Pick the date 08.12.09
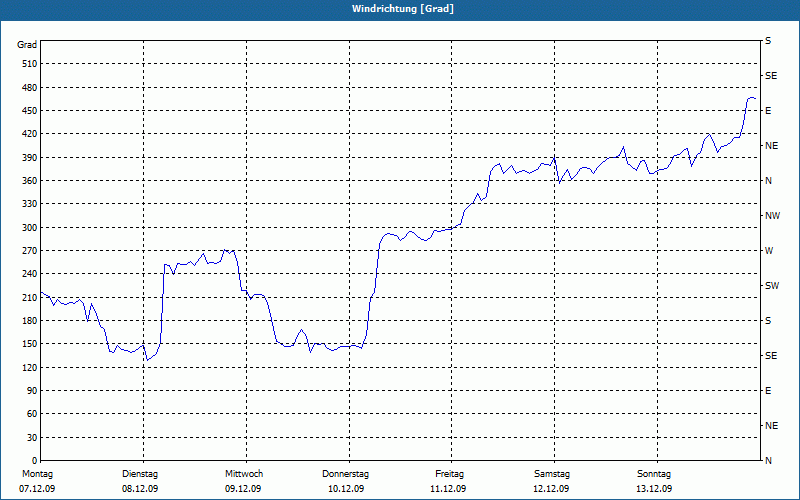 [x=140, y=489]
